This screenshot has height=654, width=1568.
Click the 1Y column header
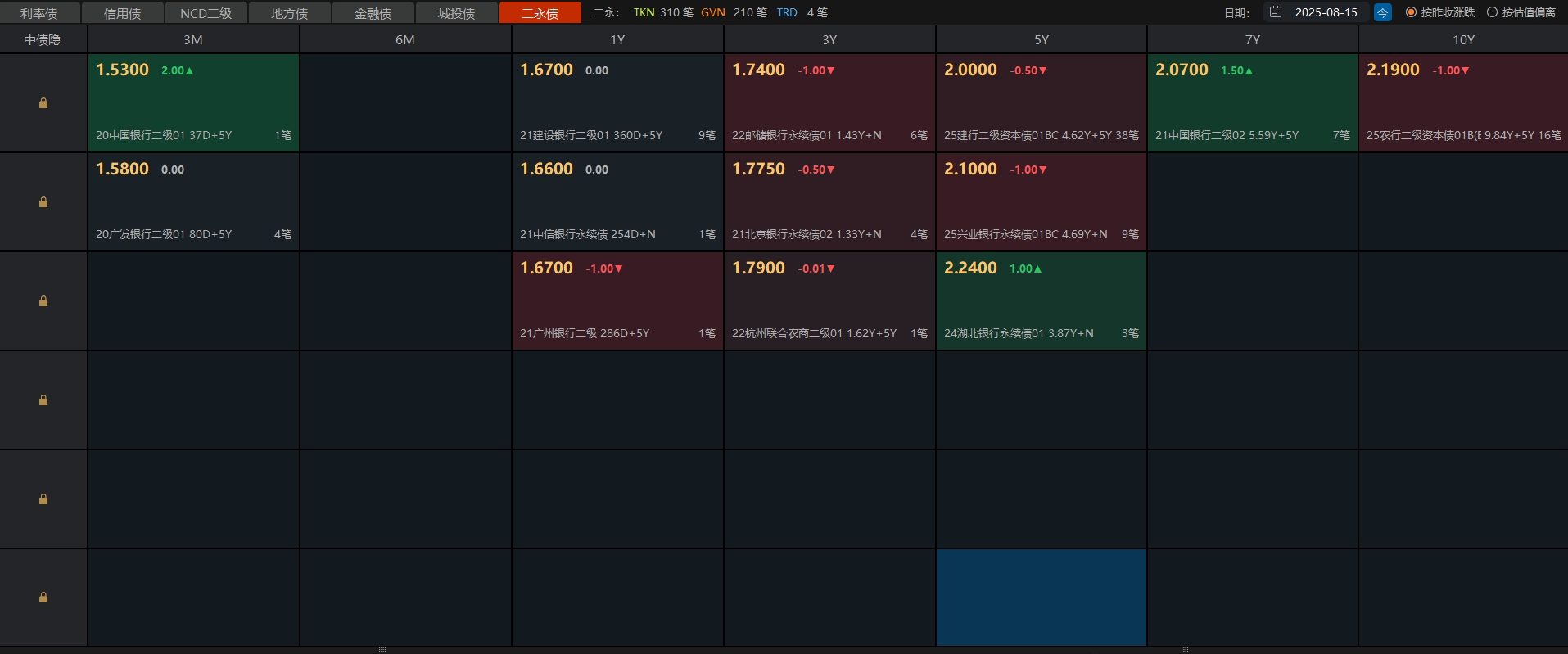click(617, 39)
